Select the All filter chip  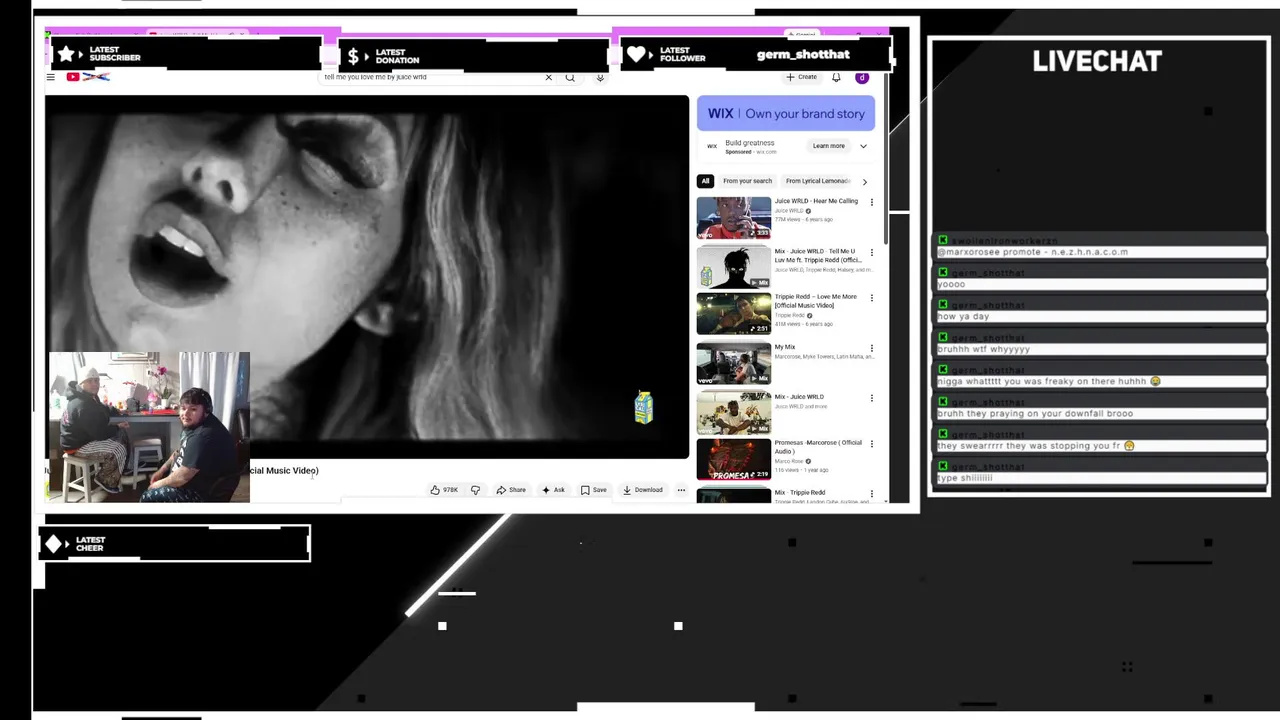tap(705, 181)
